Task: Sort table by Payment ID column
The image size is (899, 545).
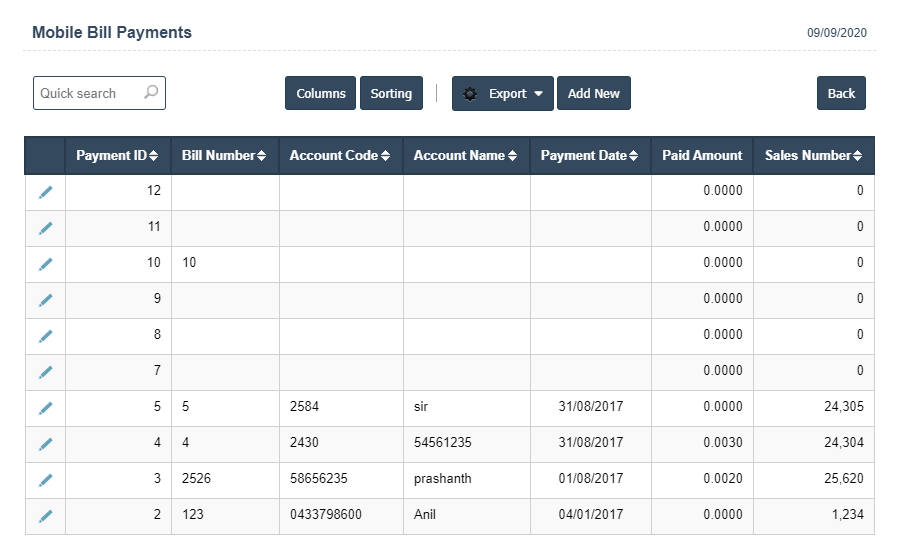Action: click(x=117, y=156)
